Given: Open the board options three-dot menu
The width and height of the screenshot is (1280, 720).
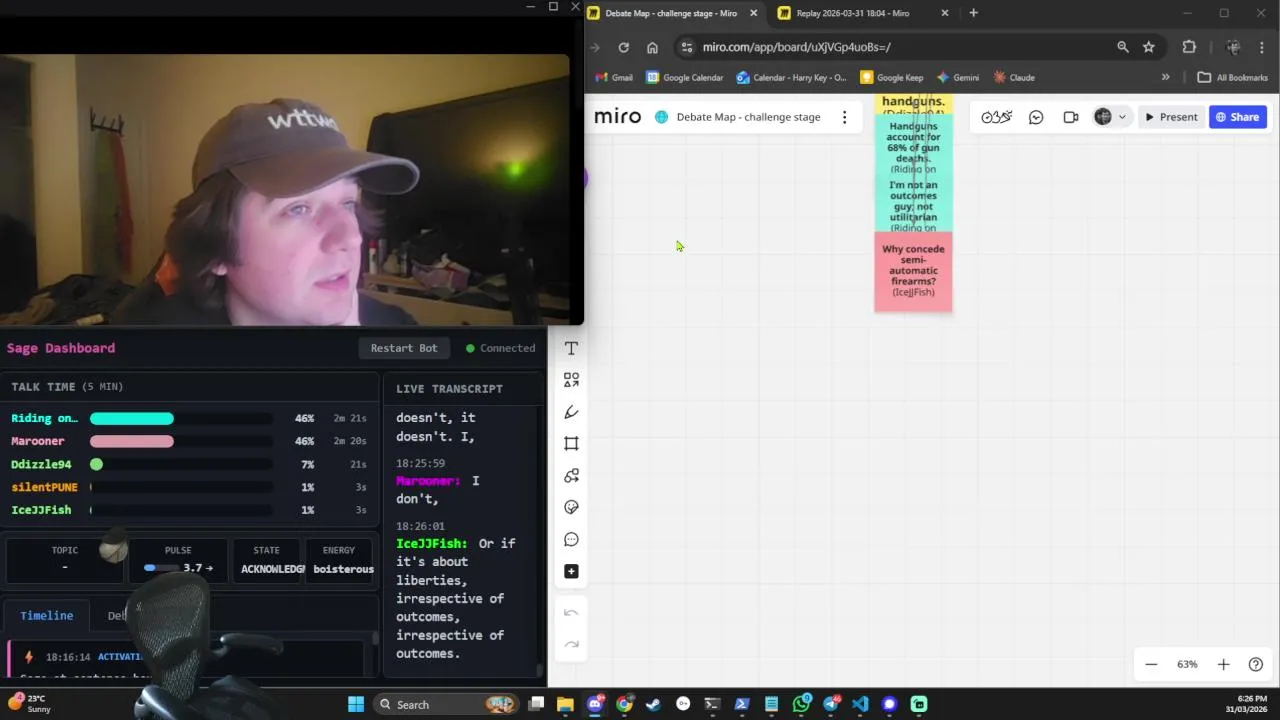Looking at the screenshot, I should click(x=844, y=117).
